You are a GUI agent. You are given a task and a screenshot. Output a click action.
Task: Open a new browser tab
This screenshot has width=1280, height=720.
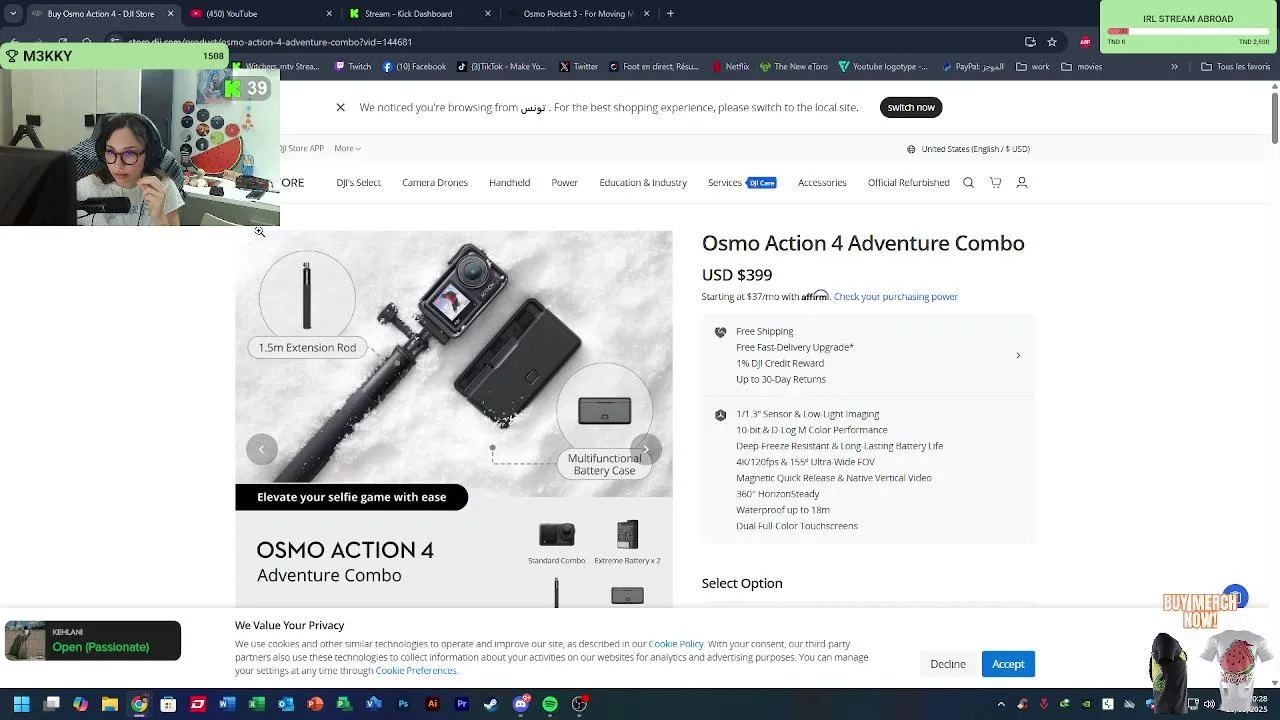coord(670,14)
